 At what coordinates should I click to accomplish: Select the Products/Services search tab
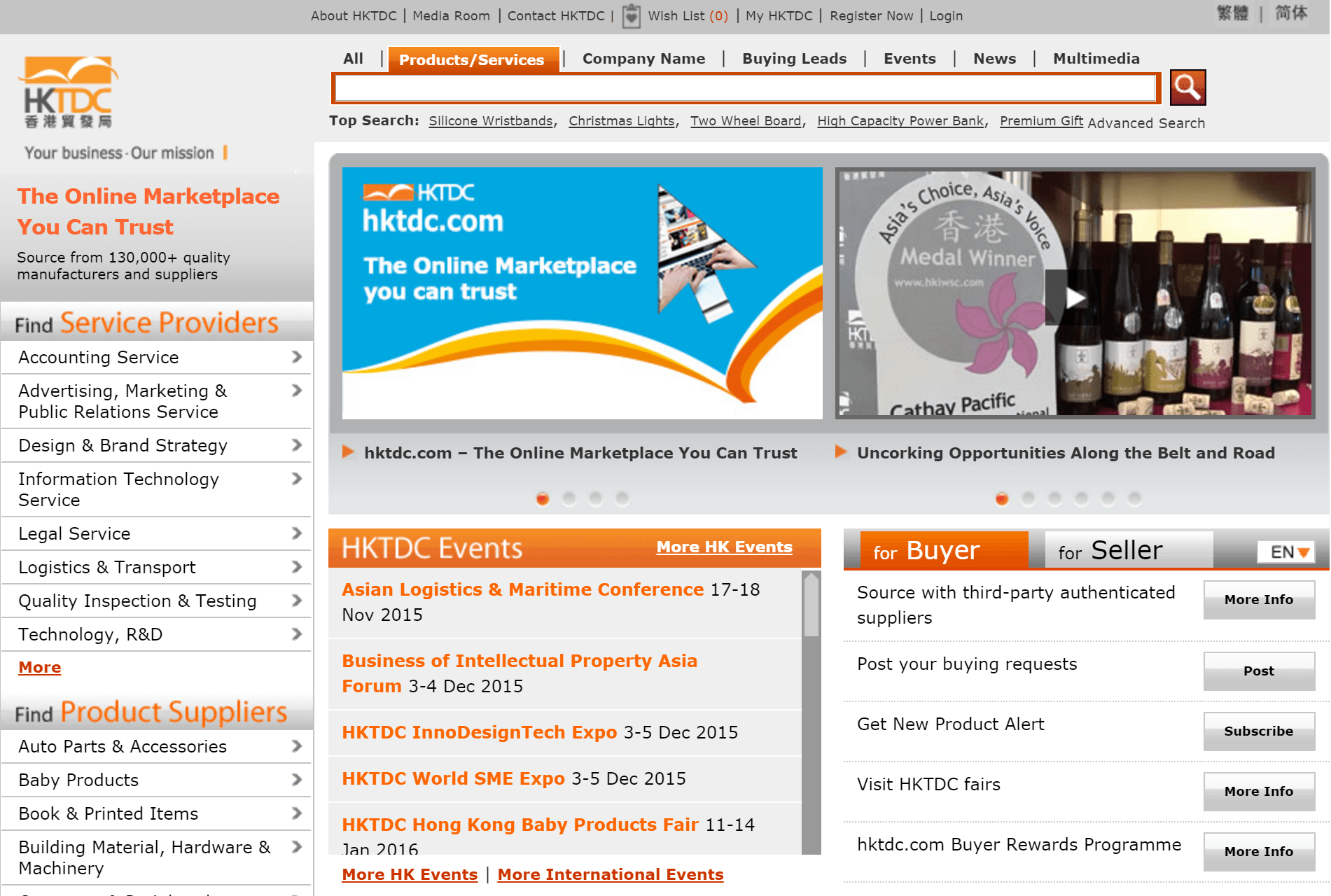pyautogui.click(x=473, y=59)
